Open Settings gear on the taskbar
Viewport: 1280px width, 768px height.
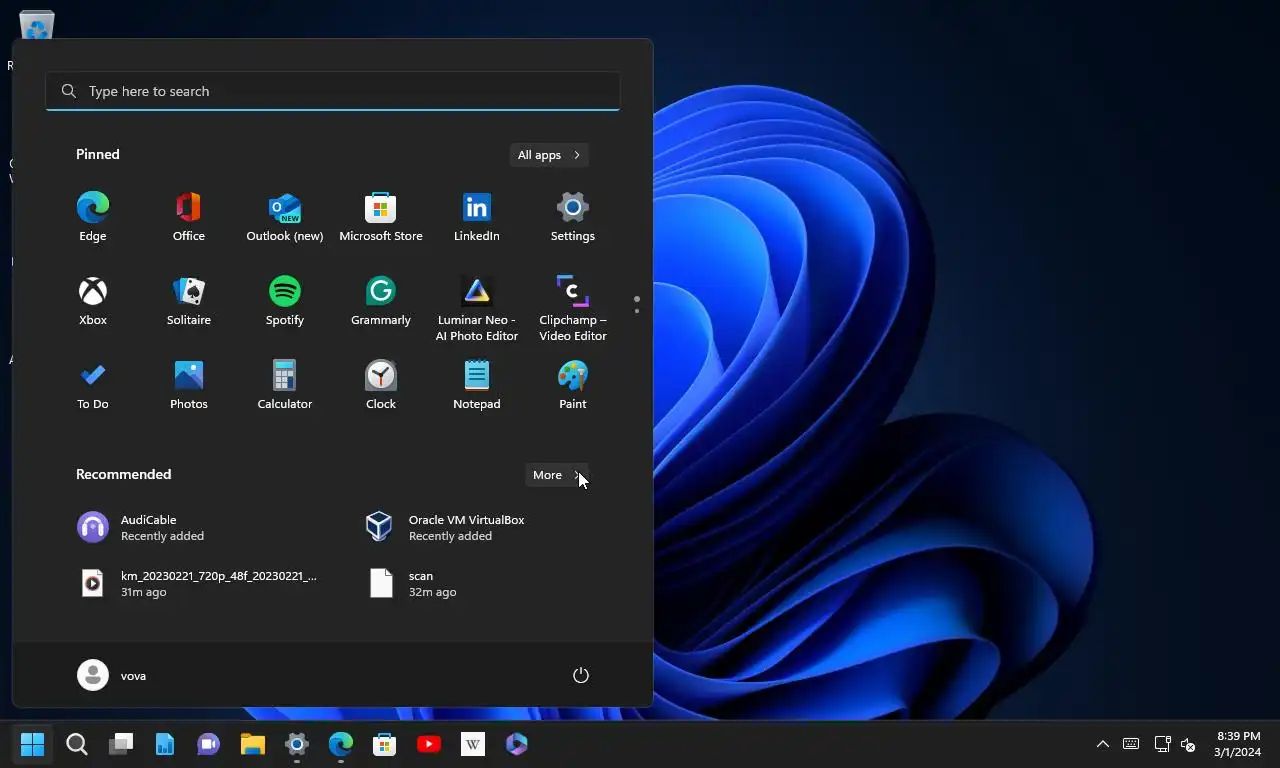297,744
